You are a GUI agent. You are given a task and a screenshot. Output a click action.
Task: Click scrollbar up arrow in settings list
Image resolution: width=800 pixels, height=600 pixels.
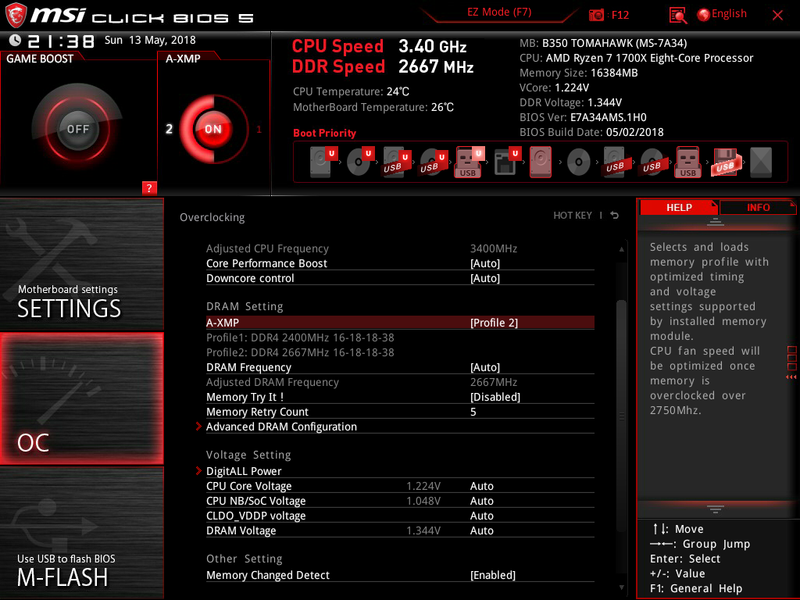621,249
